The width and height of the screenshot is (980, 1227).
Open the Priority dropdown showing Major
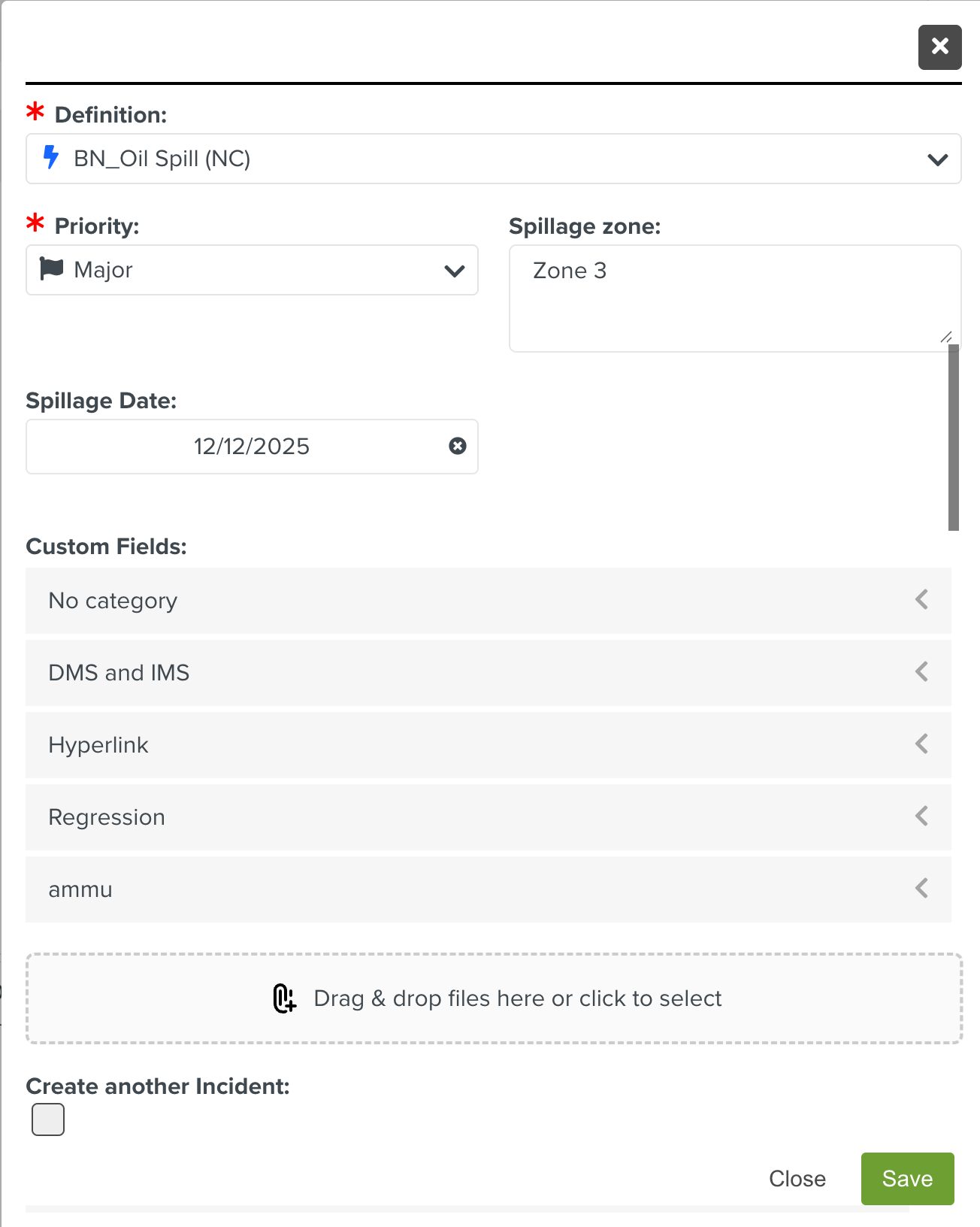252,270
